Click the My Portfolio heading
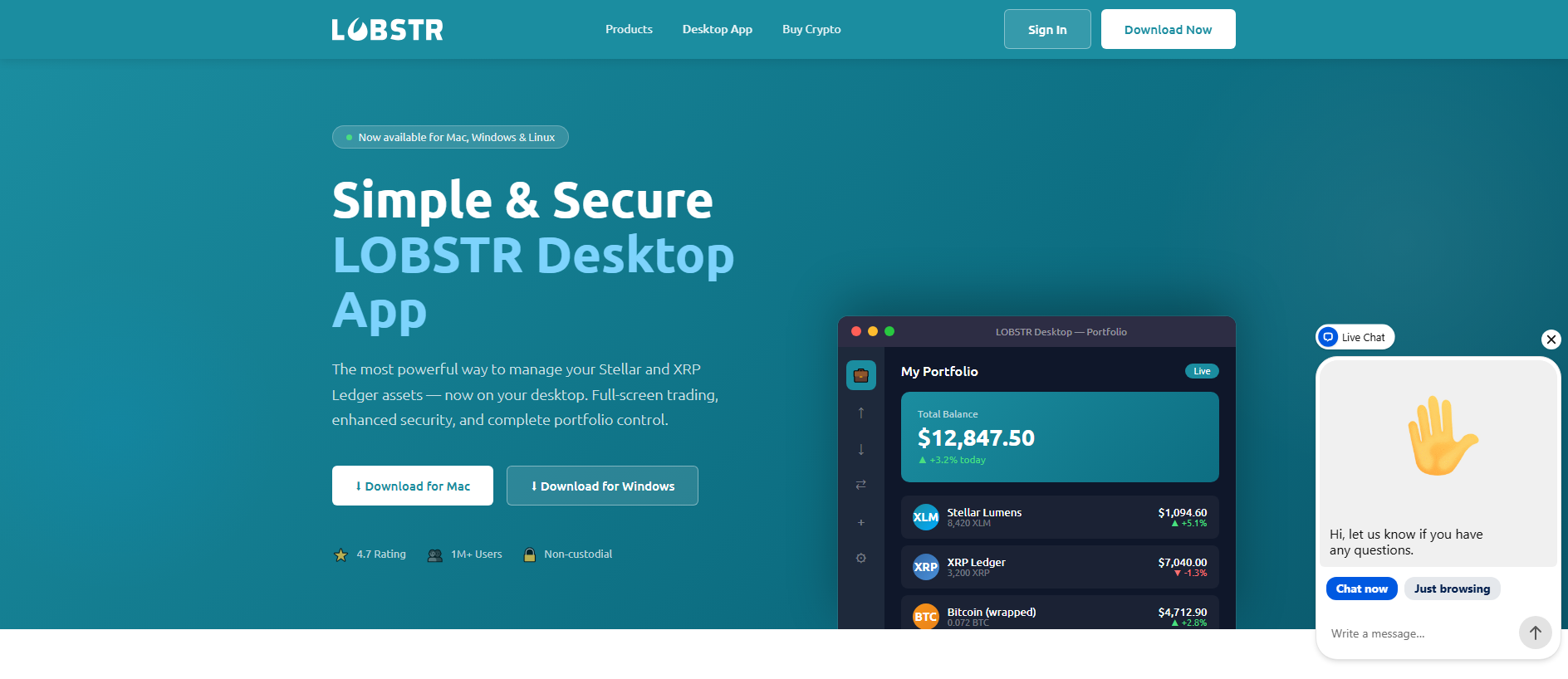The height and width of the screenshot is (679, 1568). point(939,371)
